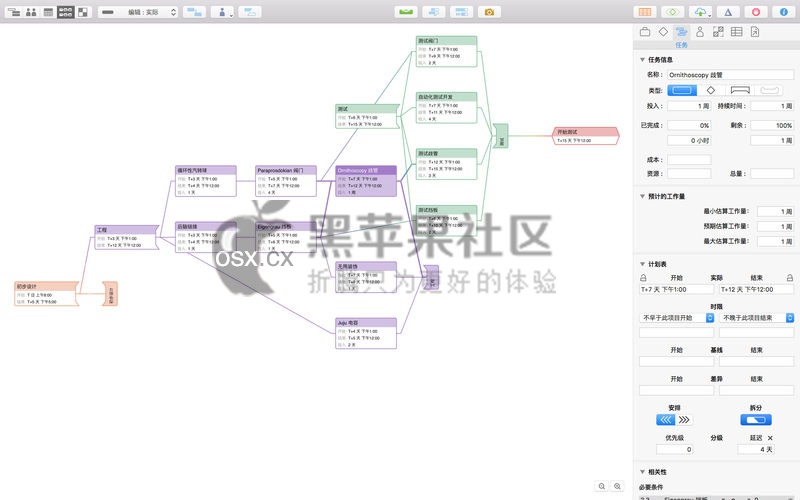This screenshot has width=800, height=500.
Task: Collapse the 预计的工作量 section
Action: (x=642, y=196)
